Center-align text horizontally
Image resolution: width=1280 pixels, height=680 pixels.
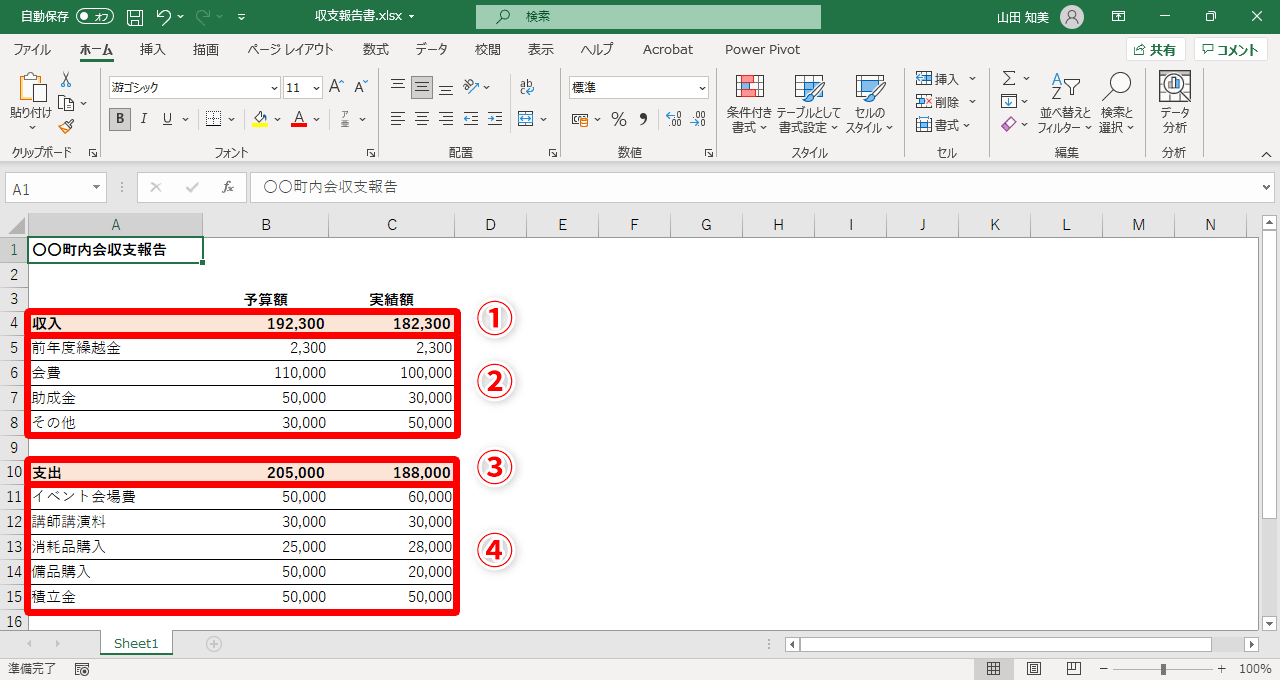click(422, 119)
